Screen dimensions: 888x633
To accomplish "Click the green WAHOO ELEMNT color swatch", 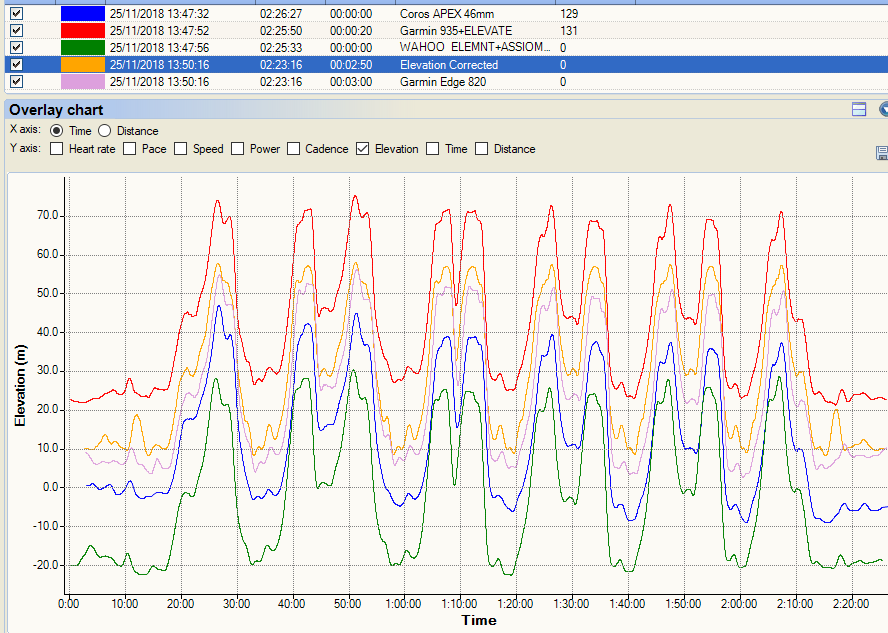I will pyautogui.click(x=82, y=48).
